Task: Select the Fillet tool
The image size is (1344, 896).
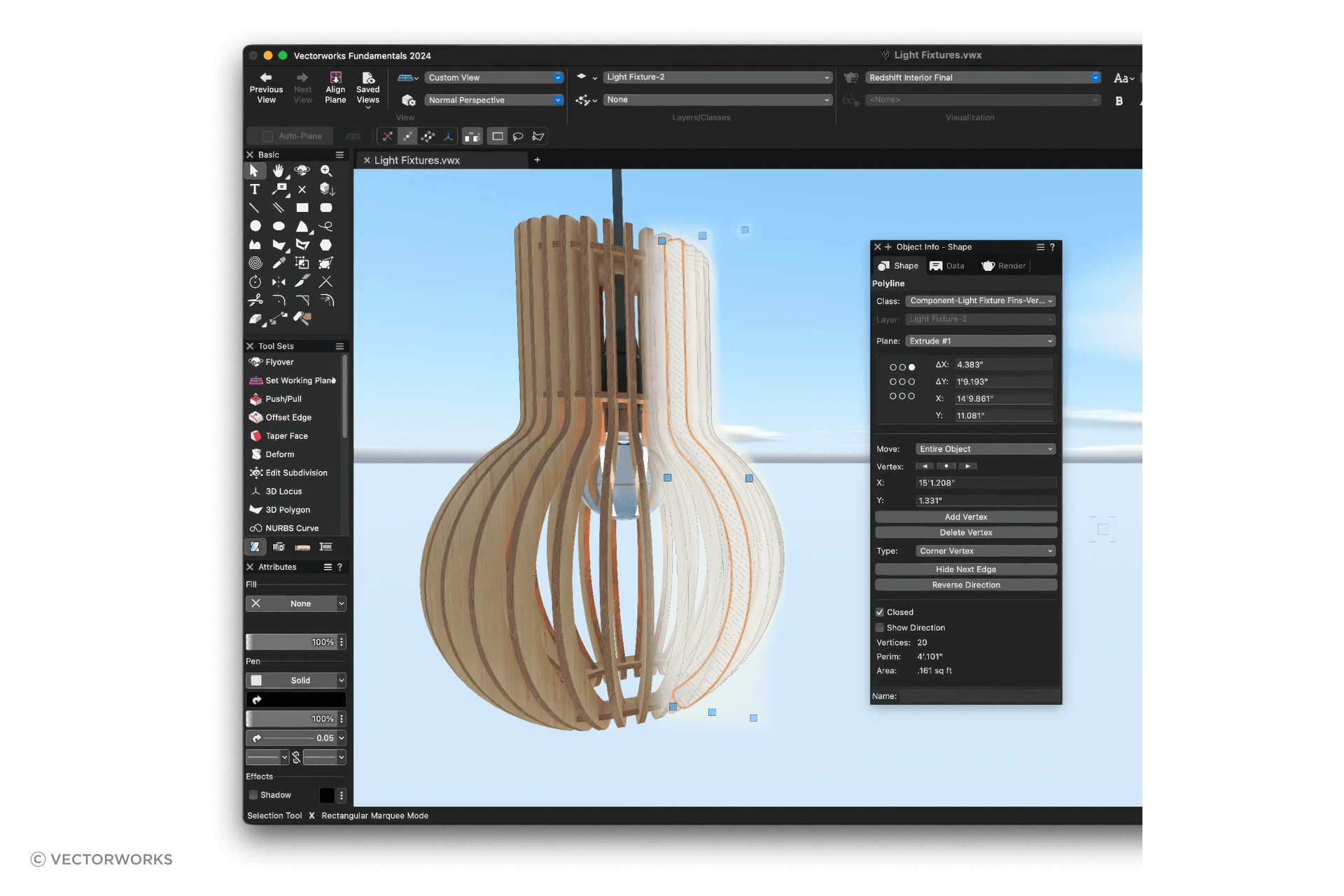Action: [x=279, y=300]
